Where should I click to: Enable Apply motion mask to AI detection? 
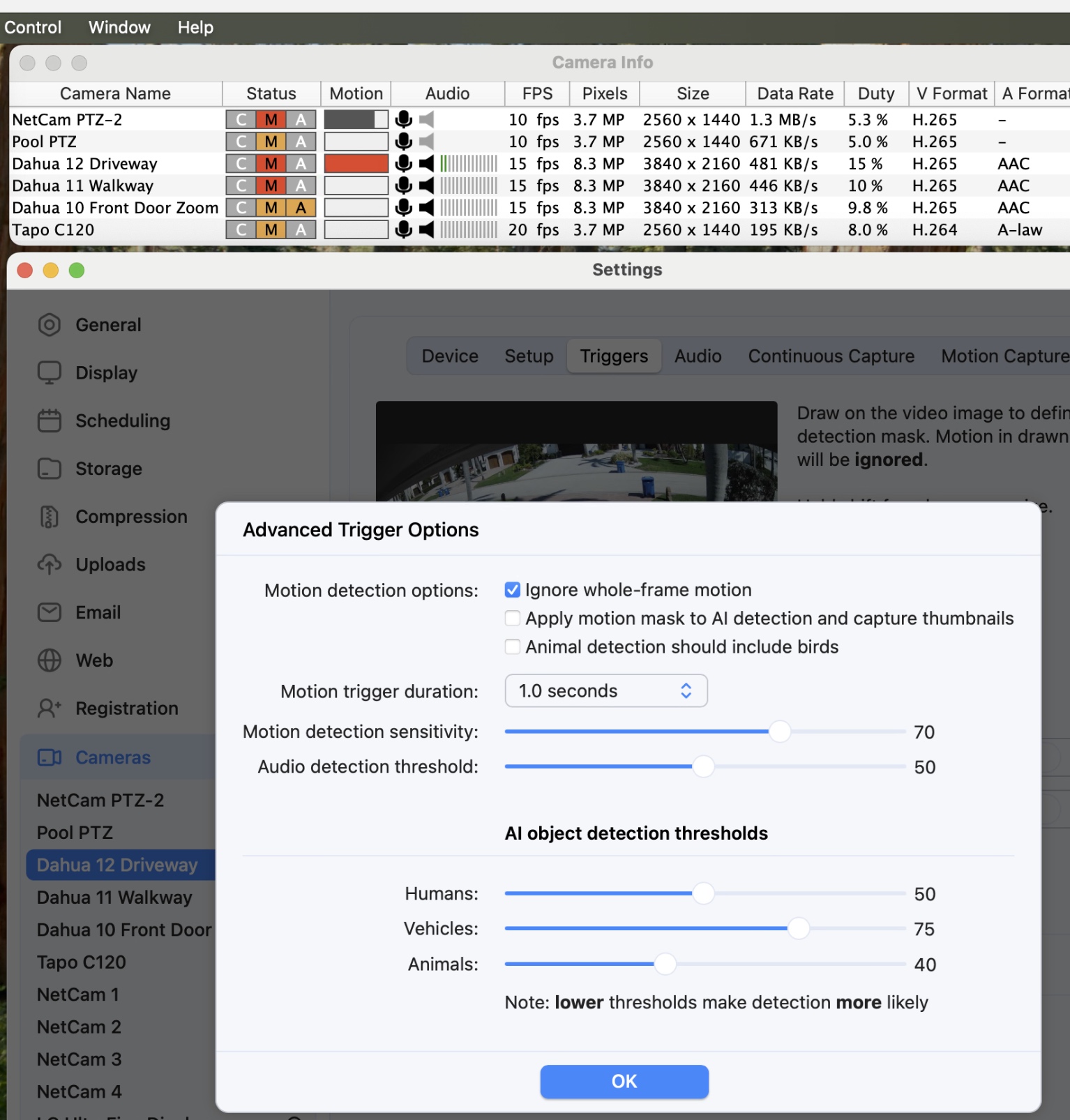pyautogui.click(x=513, y=619)
